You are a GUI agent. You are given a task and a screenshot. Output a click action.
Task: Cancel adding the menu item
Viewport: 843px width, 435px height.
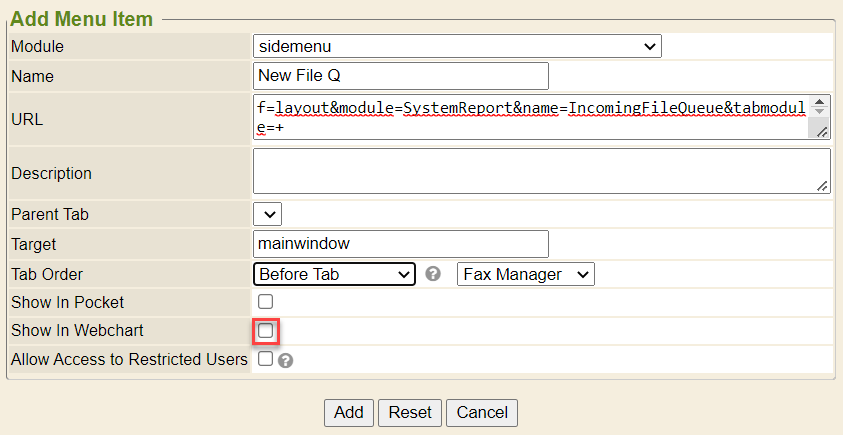482,412
